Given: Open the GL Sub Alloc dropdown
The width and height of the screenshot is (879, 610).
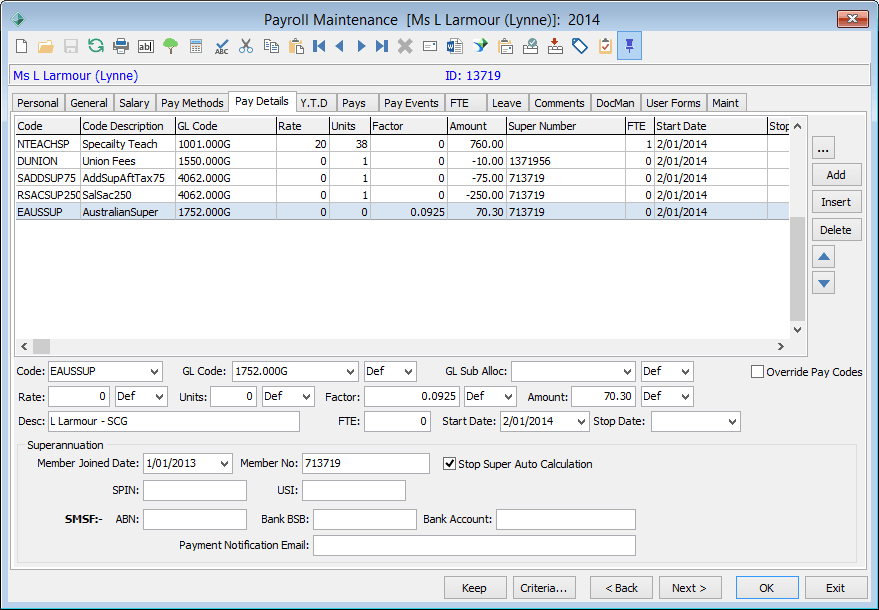Looking at the screenshot, I should (x=628, y=372).
